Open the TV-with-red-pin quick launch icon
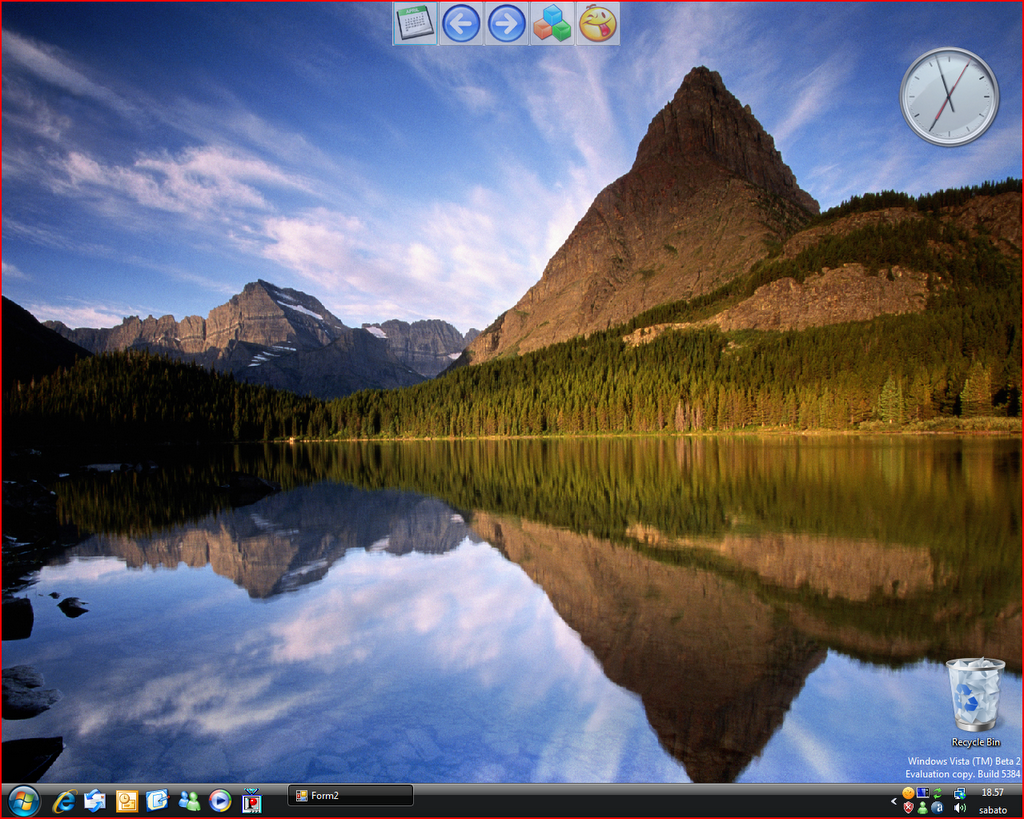The height and width of the screenshot is (819, 1024). pyautogui.click(x=251, y=801)
